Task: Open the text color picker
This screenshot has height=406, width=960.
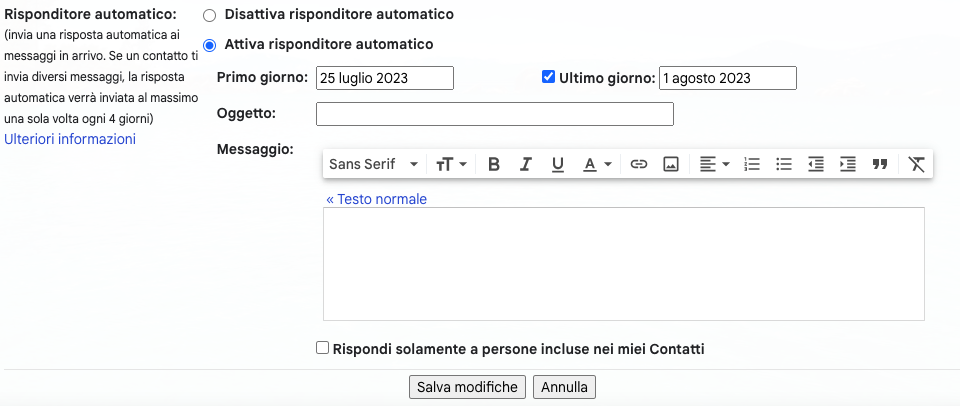Action: pos(597,164)
